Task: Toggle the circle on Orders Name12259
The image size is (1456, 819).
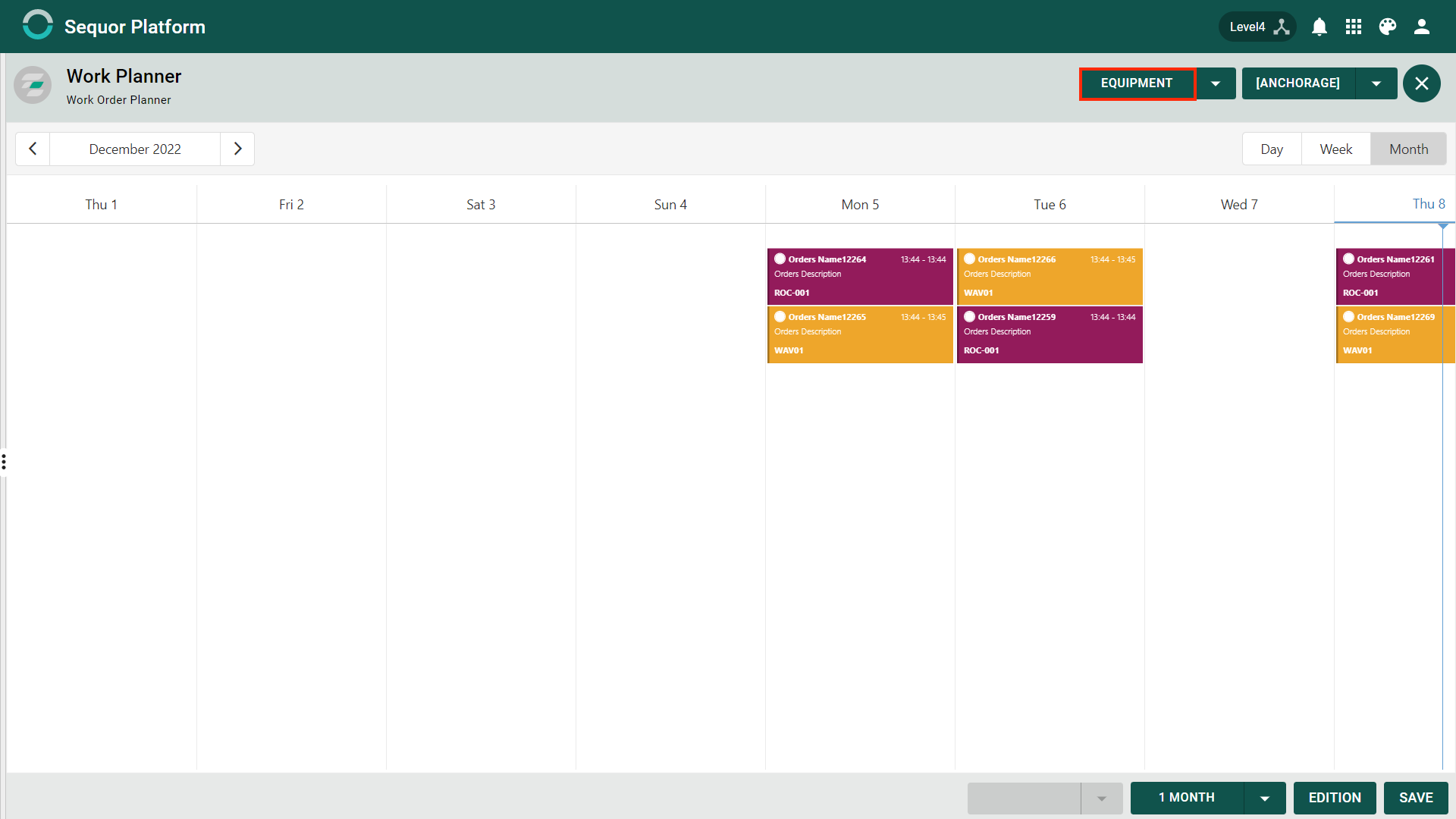Action: pyautogui.click(x=969, y=316)
